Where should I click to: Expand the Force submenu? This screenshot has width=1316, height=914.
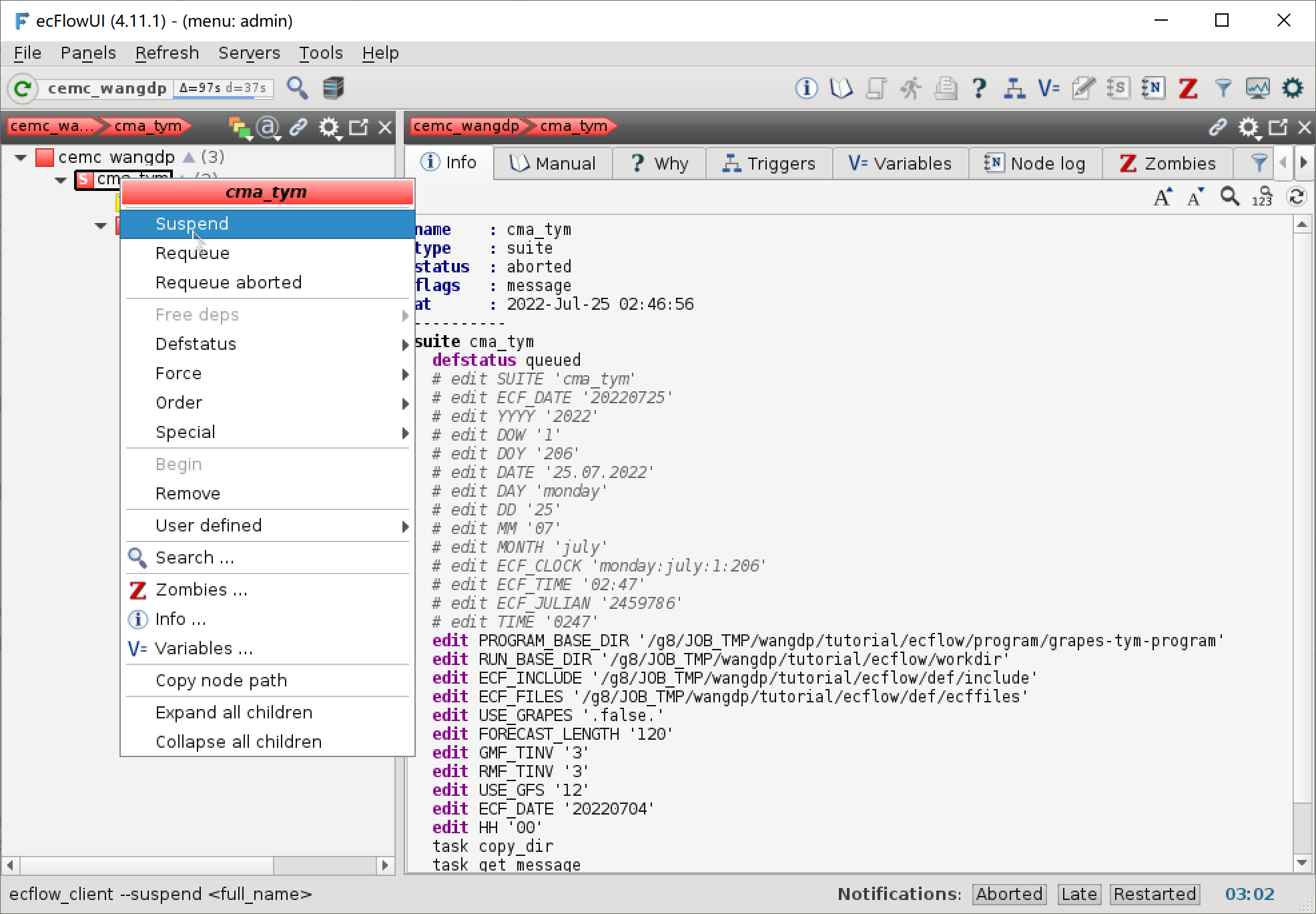pyautogui.click(x=267, y=373)
